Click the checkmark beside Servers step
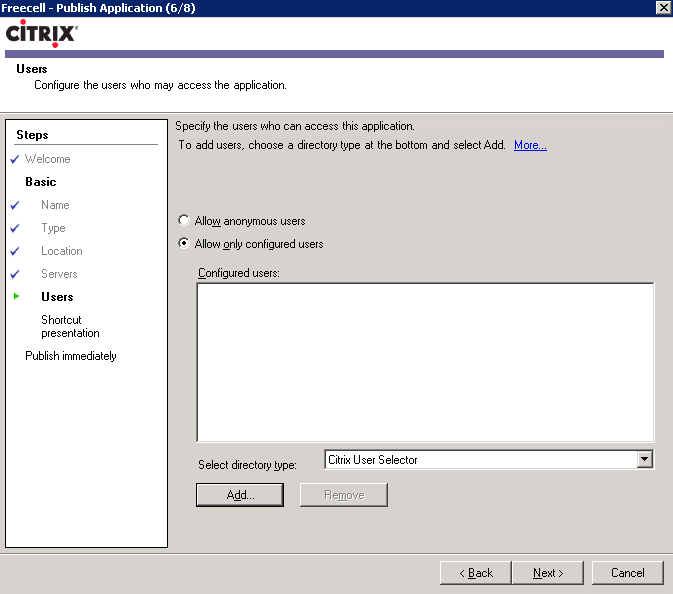Viewport: 673px width, 594px height. (x=15, y=274)
